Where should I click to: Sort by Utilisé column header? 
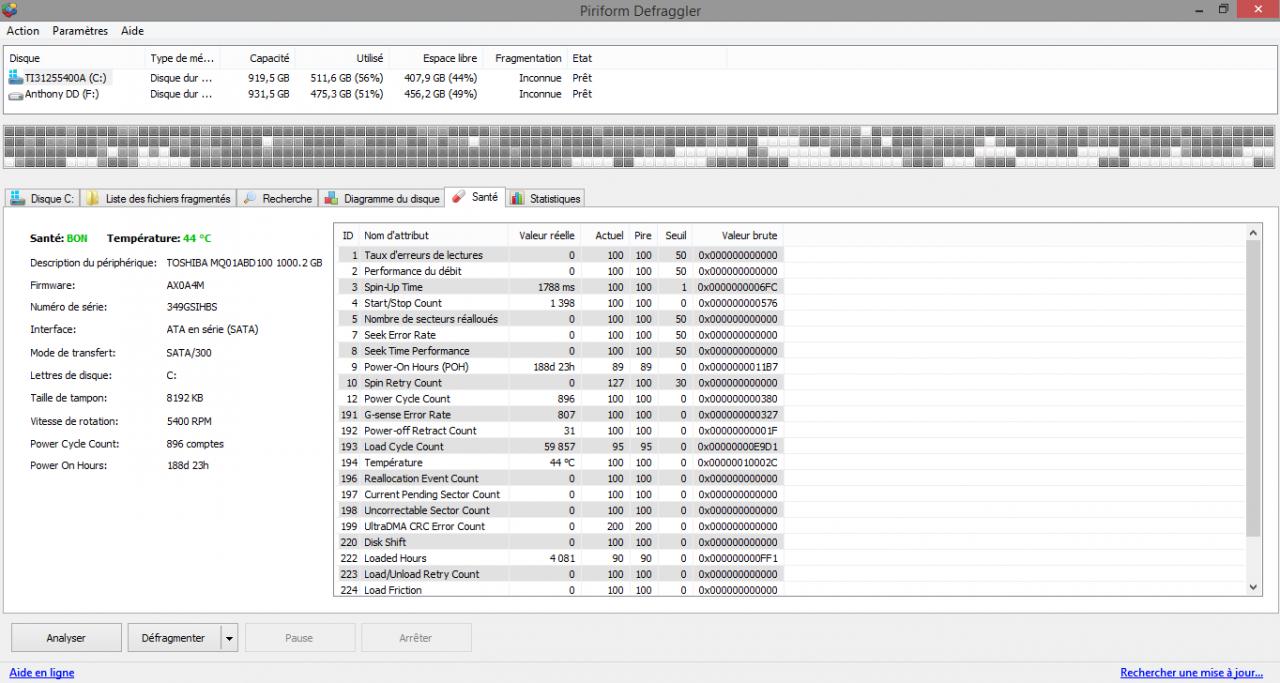[343, 58]
